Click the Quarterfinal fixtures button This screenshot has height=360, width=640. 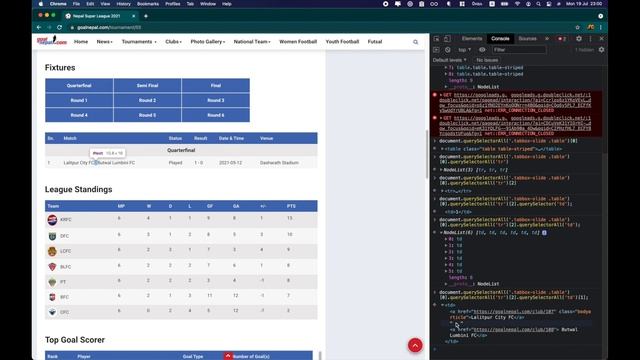(79, 86)
